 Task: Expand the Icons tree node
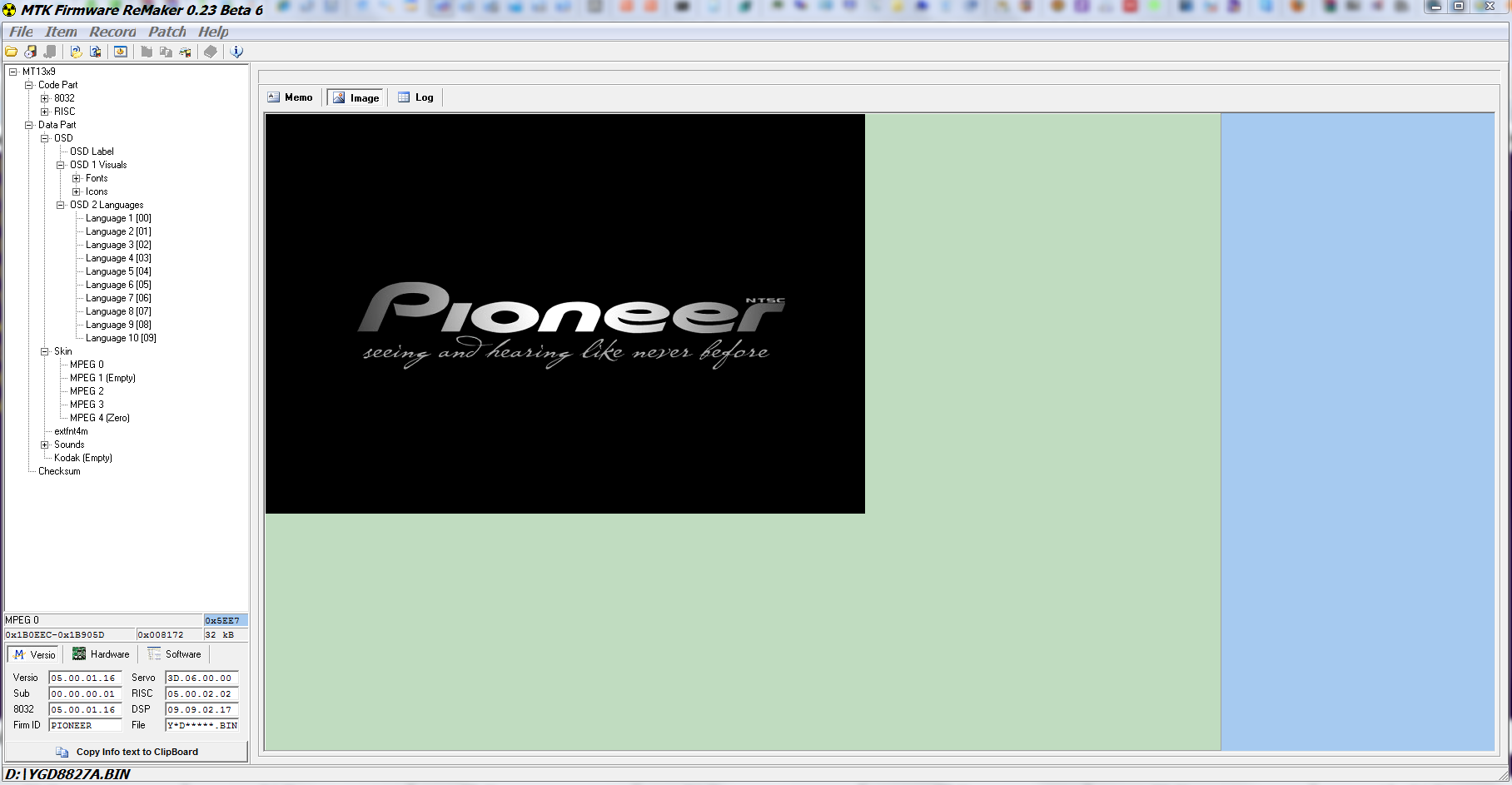click(x=77, y=191)
